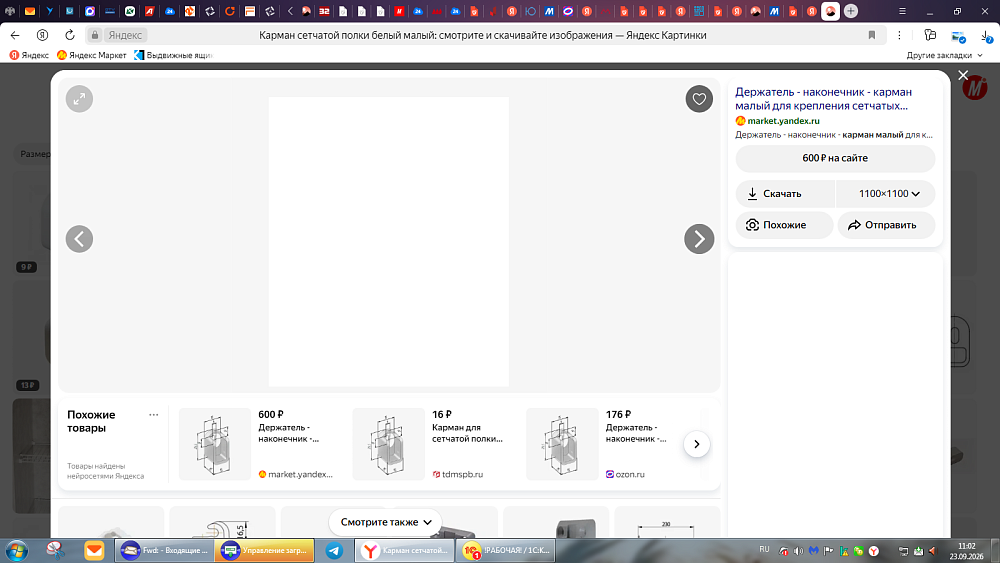Image resolution: width=1000 pixels, height=563 pixels.
Task: Switch to the tab with '32' favicon
Action: (324, 11)
